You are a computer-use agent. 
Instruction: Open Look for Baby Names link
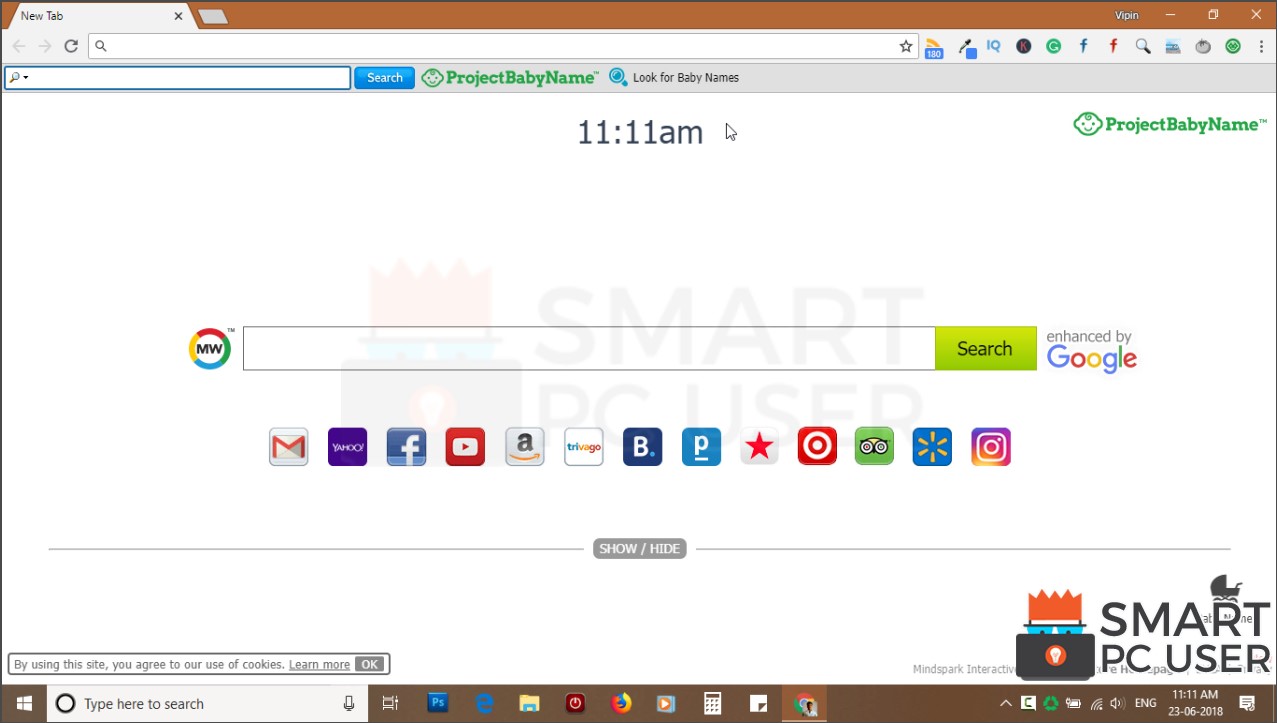click(x=675, y=77)
